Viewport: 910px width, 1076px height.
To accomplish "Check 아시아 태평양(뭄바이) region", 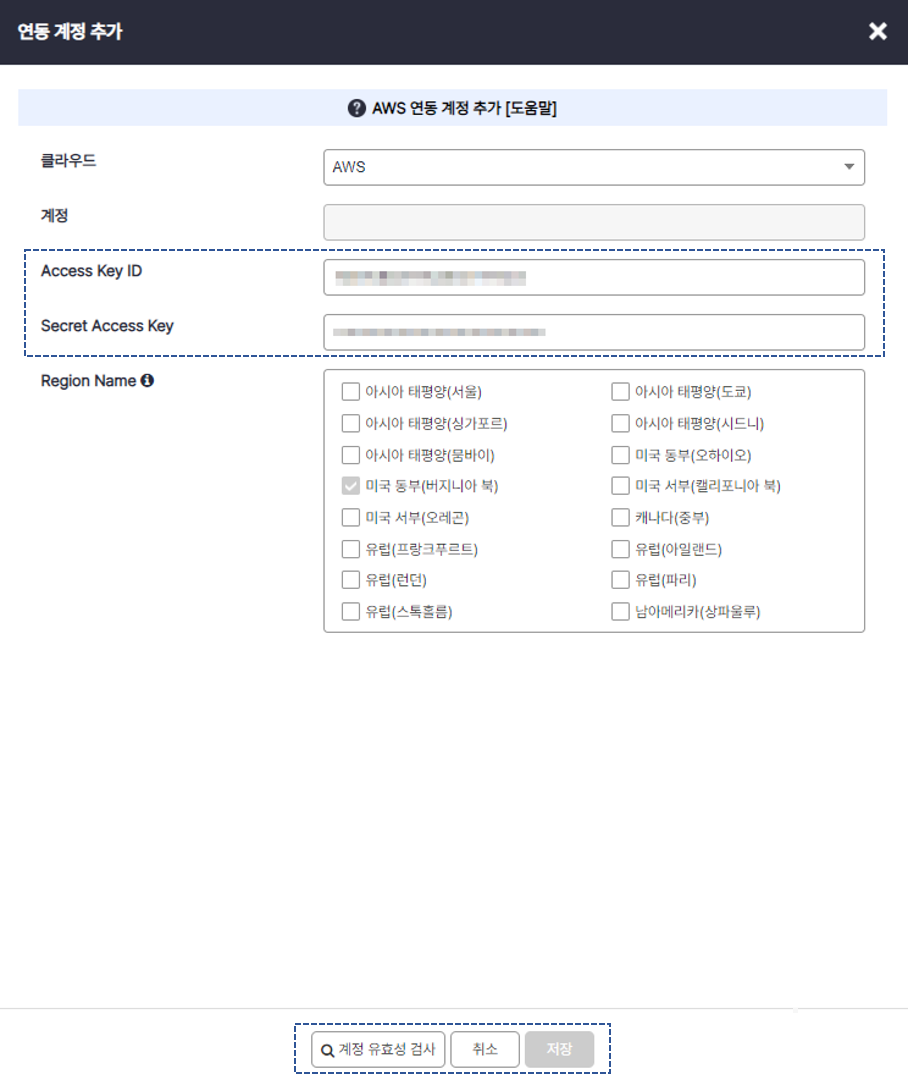I will pyautogui.click(x=351, y=455).
